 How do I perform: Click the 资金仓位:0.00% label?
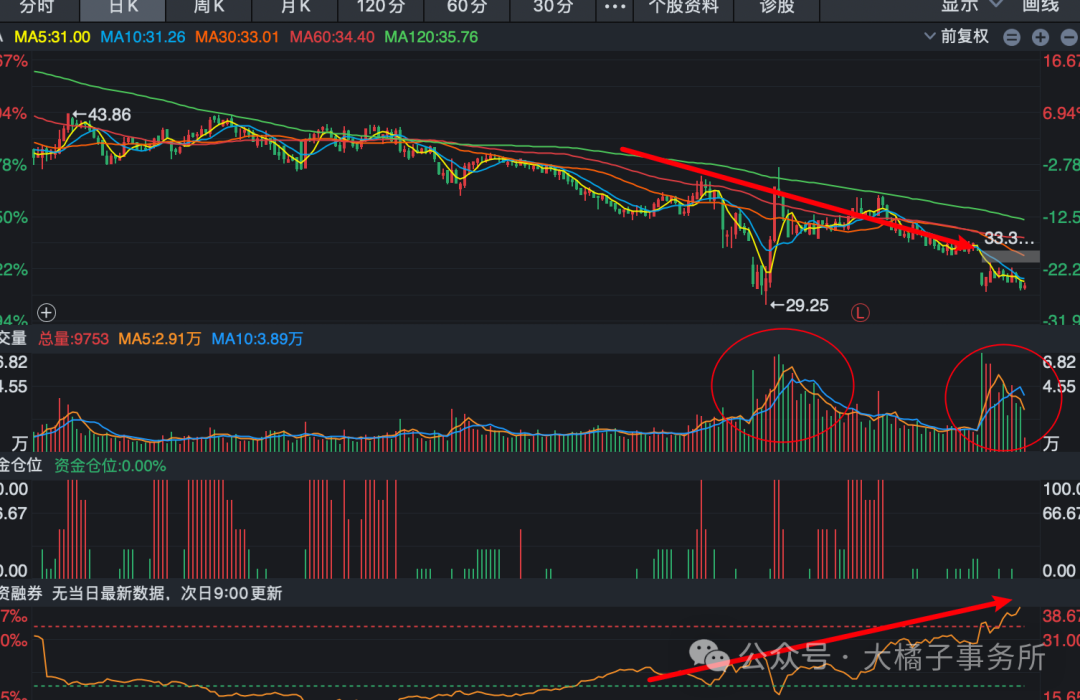[110, 466]
